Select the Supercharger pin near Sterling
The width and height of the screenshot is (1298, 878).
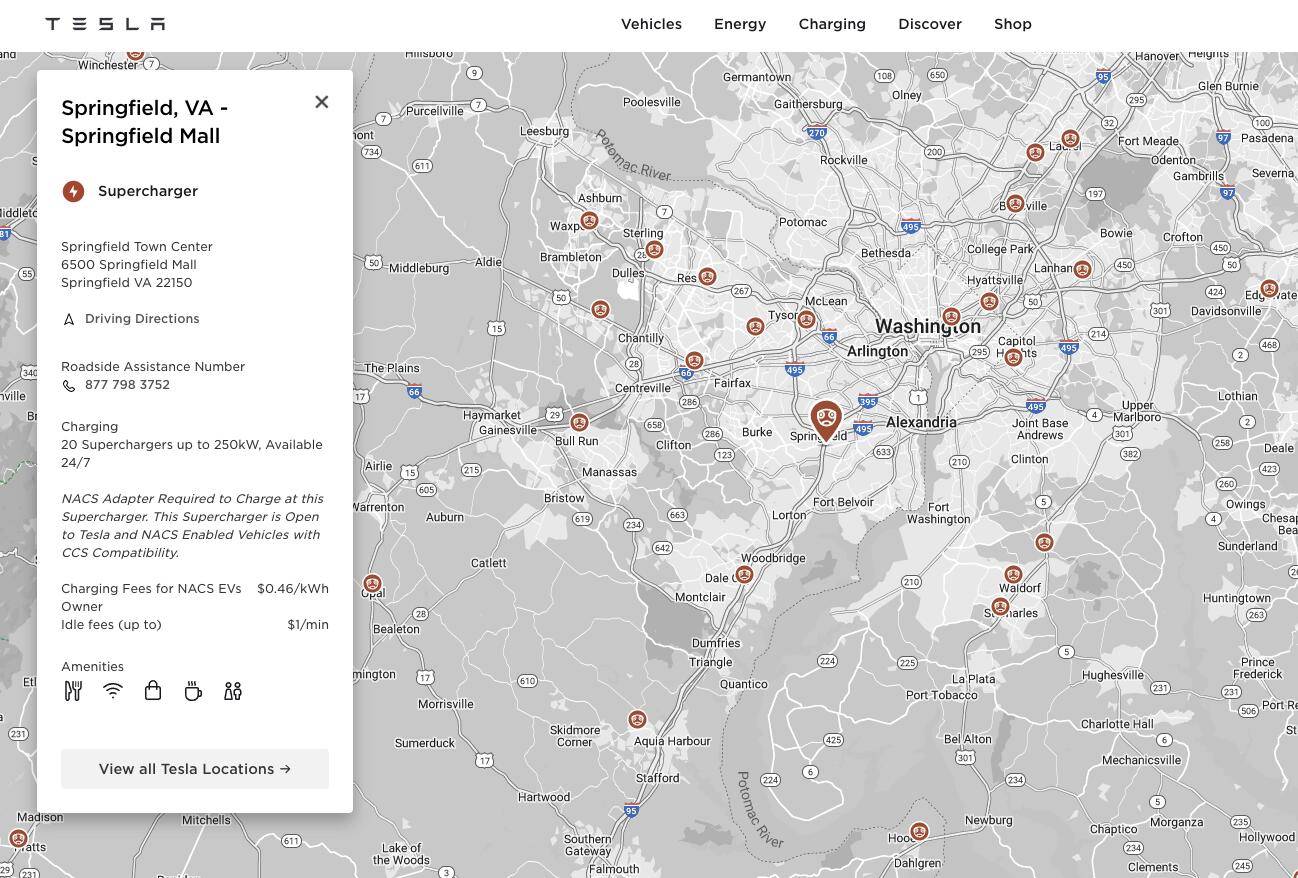pyautogui.click(x=654, y=249)
